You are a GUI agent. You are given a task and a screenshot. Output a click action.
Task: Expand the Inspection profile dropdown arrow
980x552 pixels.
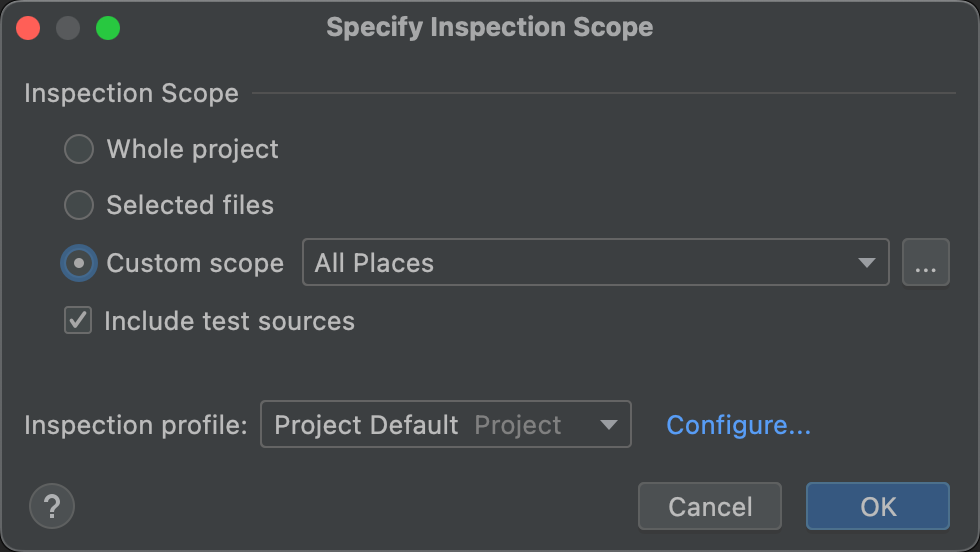(x=608, y=425)
